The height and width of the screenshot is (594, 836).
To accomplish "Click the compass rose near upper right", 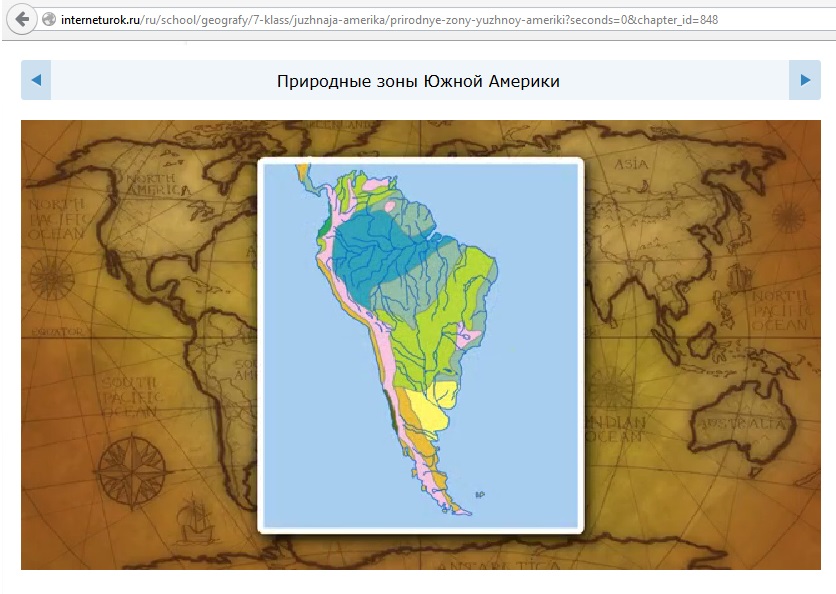I will [x=789, y=217].
